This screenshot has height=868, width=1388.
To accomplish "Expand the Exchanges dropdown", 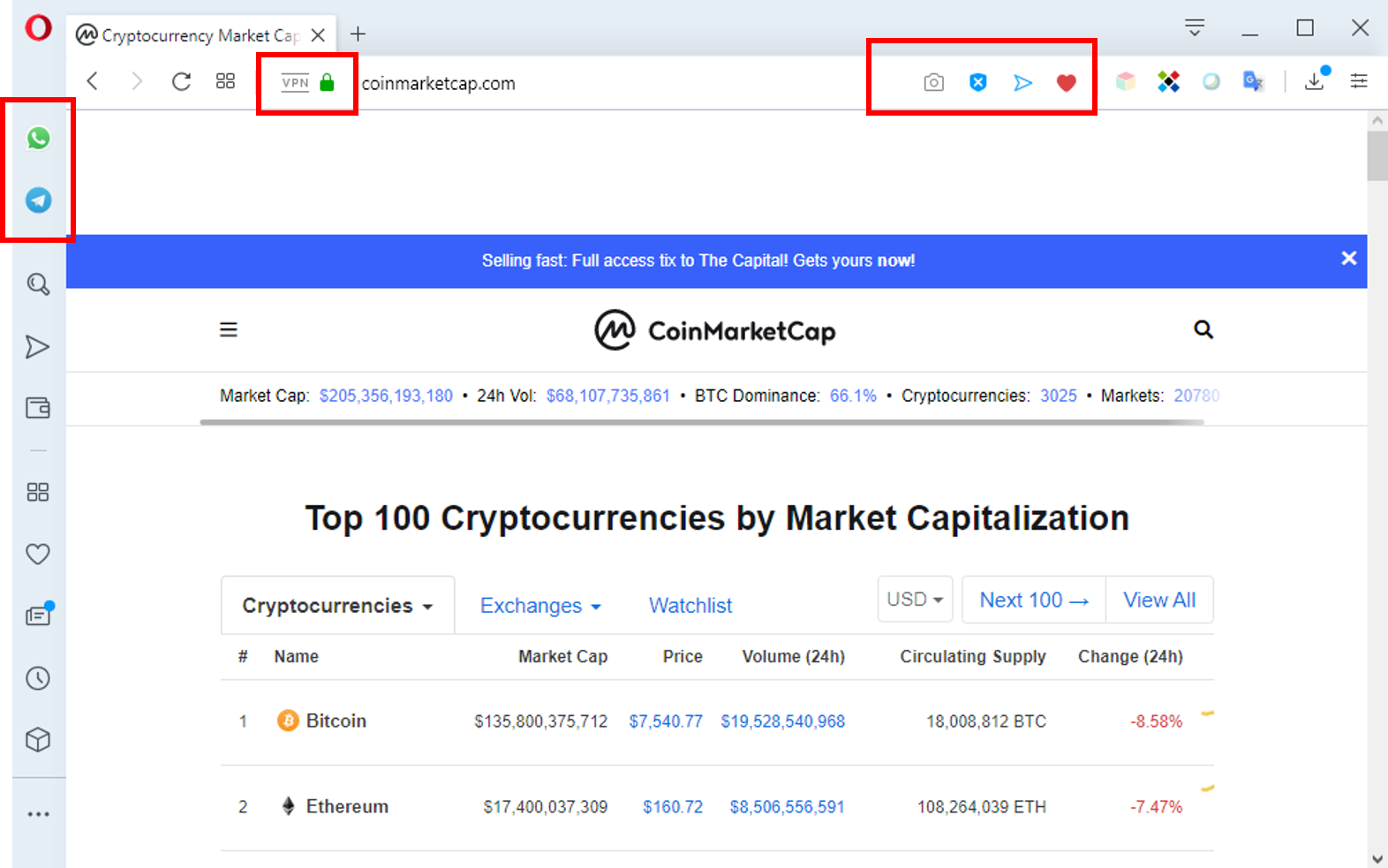I will click(x=540, y=606).
